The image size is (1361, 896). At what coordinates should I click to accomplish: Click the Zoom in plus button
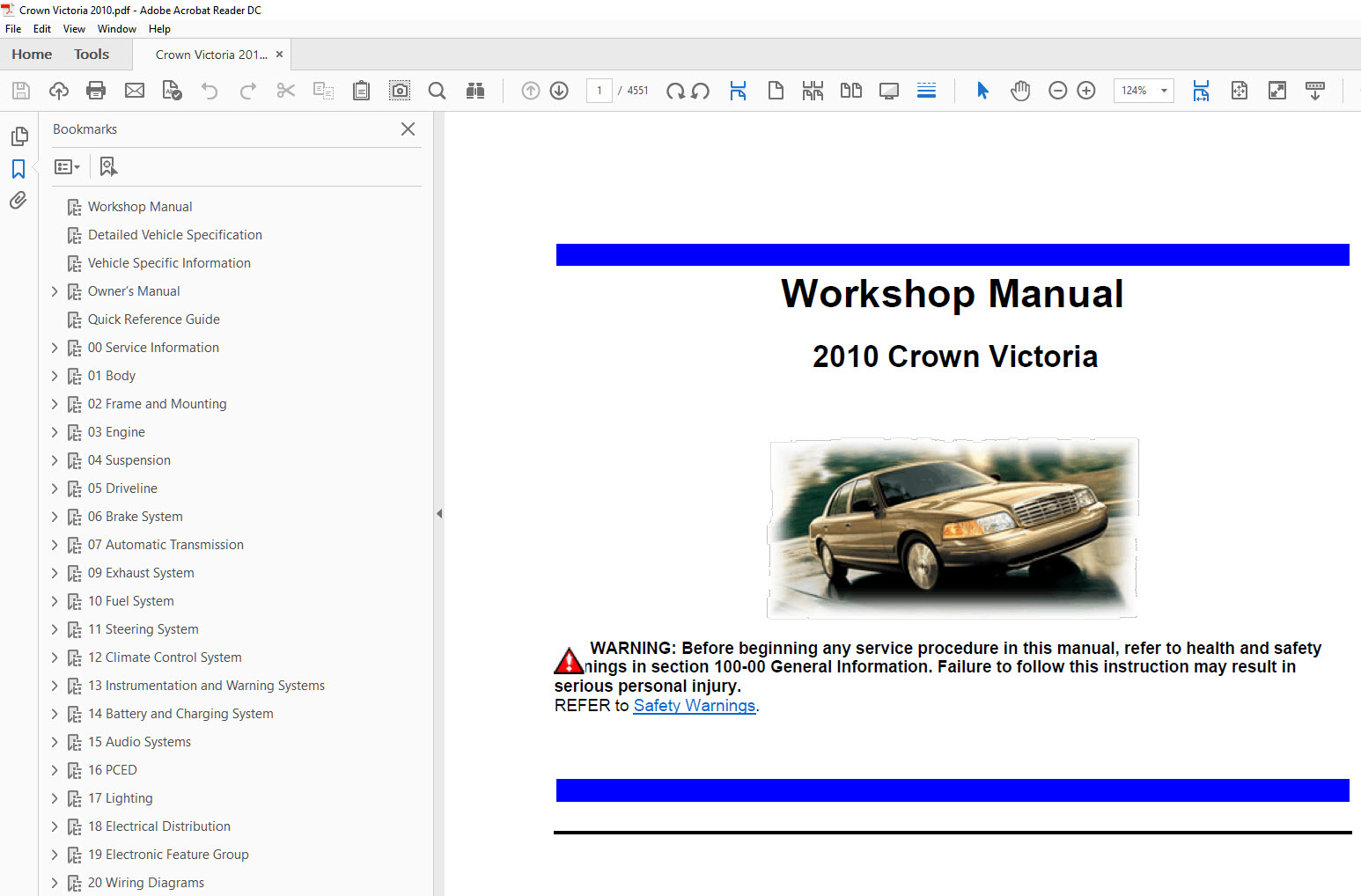[x=1086, y=91]
